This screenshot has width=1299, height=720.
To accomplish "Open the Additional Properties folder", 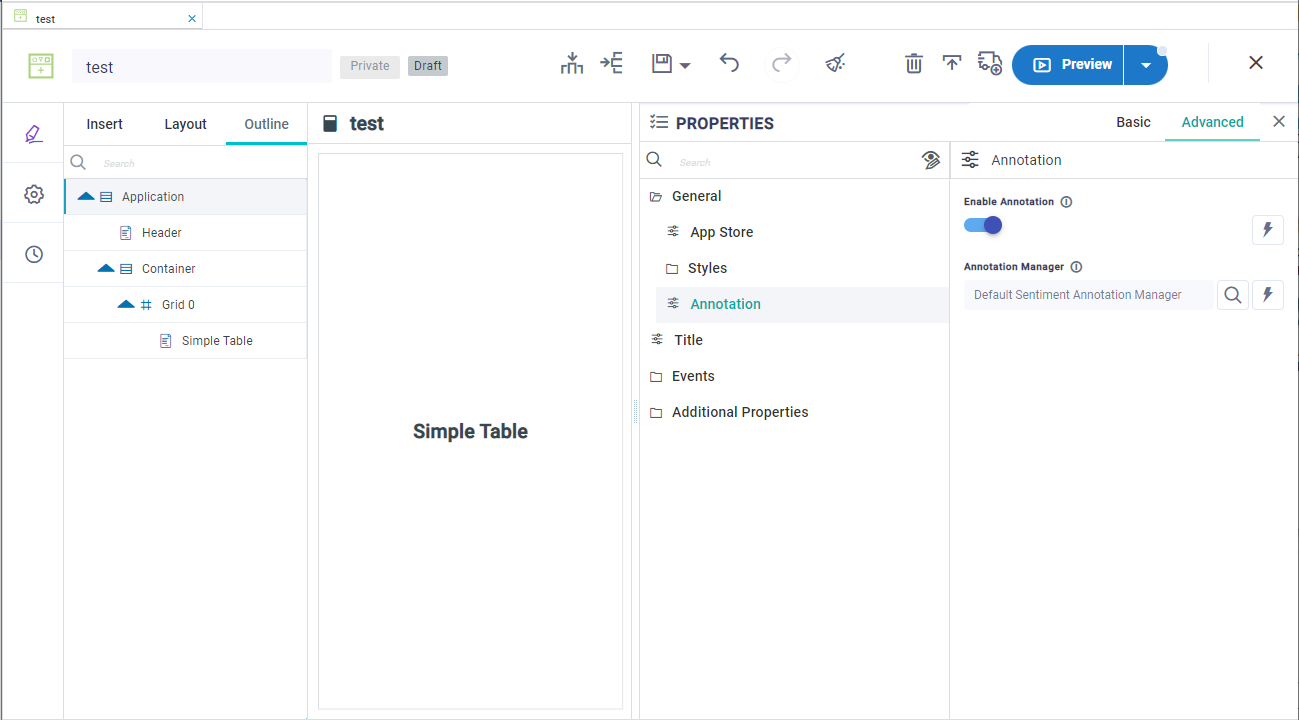I will [739, 412].
